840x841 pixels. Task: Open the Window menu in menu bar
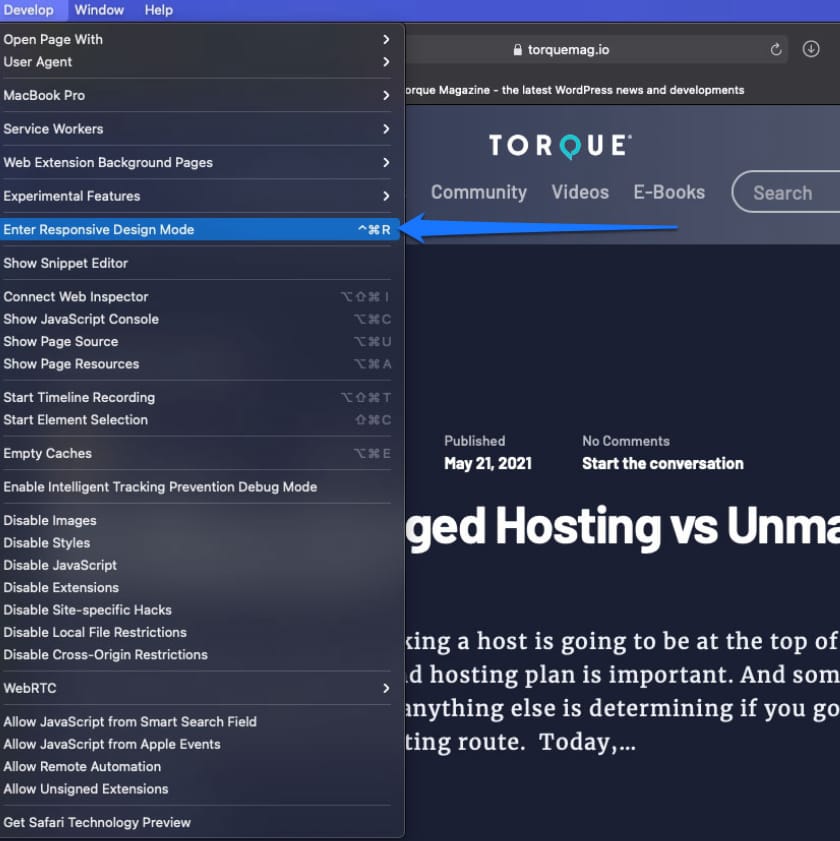coord(99,10)
